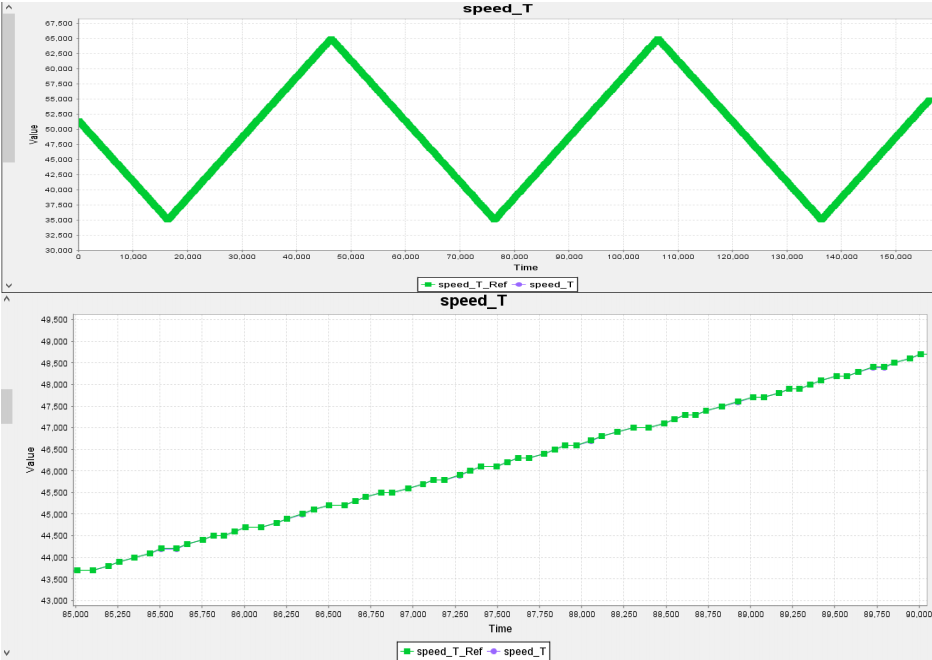932x660 pixels.
Task: Click the 30,000 value tick on top chart
Action: [58, 250]
